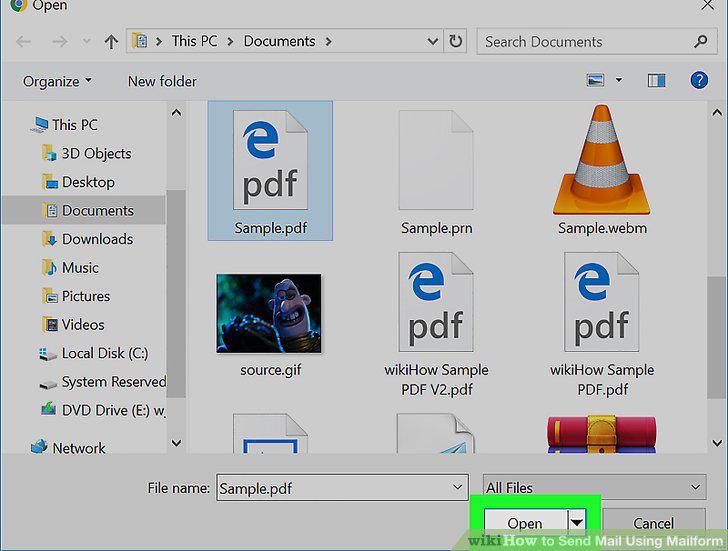Click the Sample.pdf file name label

(271, 228)
